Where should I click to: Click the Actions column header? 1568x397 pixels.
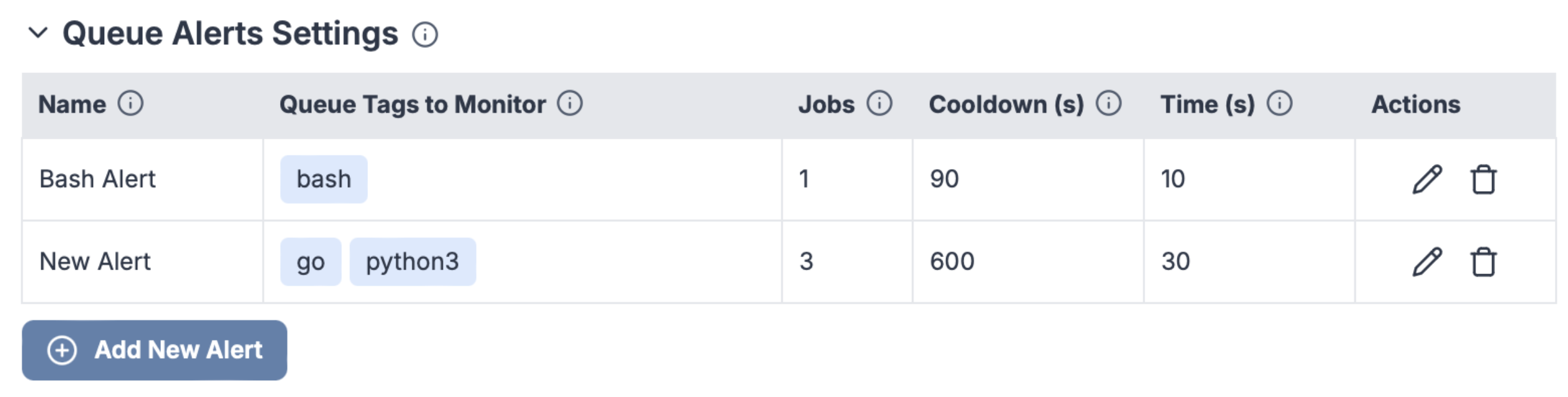click(x=1417, y=104)
